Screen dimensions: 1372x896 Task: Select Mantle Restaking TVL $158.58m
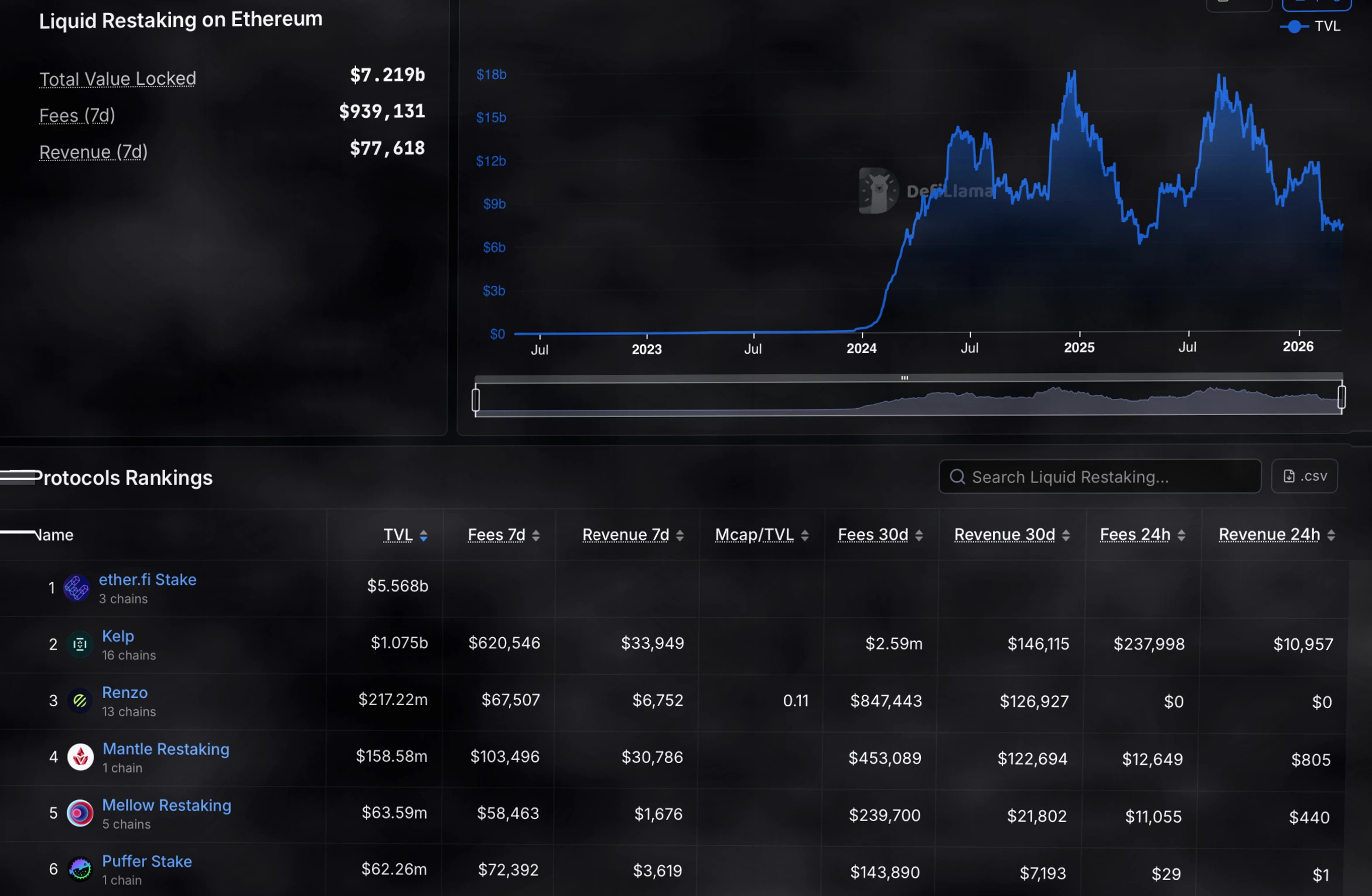[392, 756]
